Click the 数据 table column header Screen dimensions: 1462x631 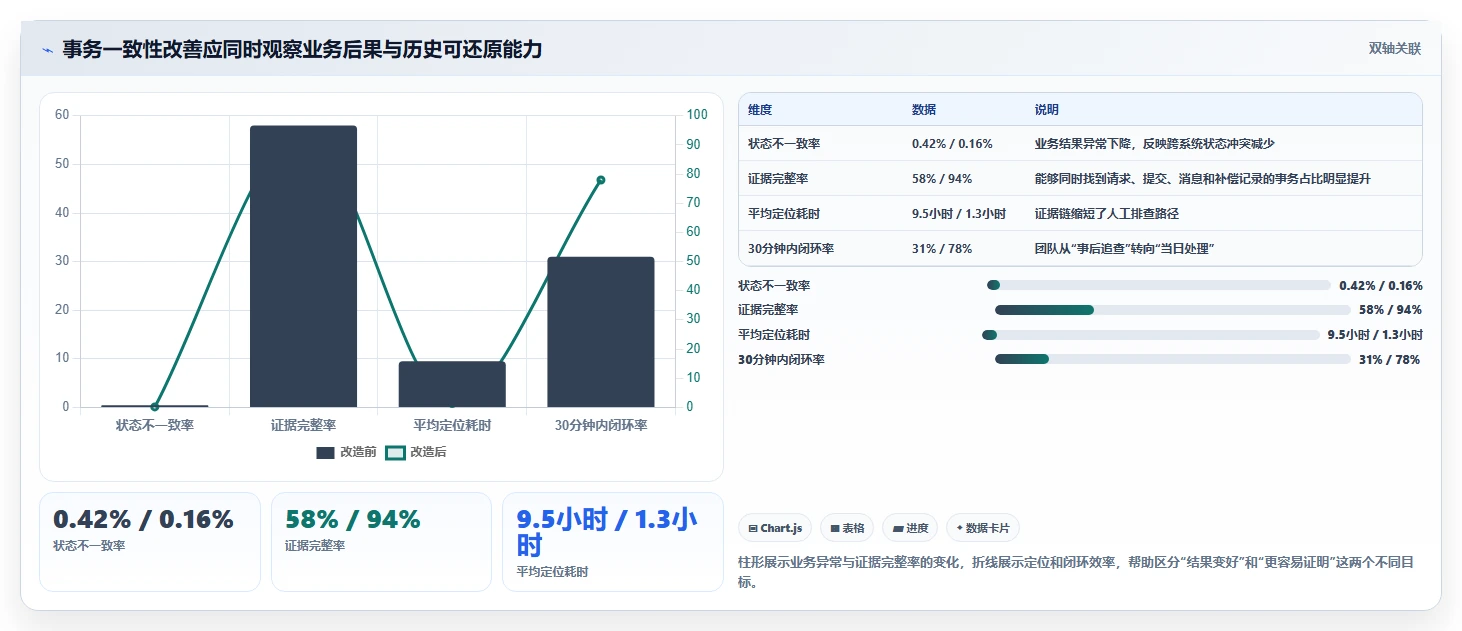click(x=924, y=110)
